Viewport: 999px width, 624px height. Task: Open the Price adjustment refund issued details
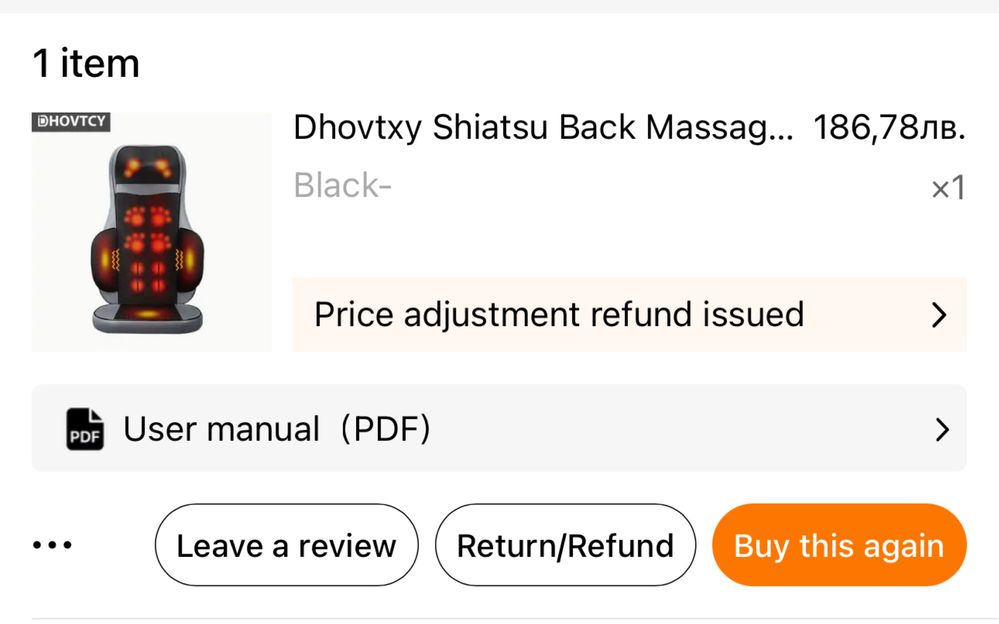[x=629, y=314]
